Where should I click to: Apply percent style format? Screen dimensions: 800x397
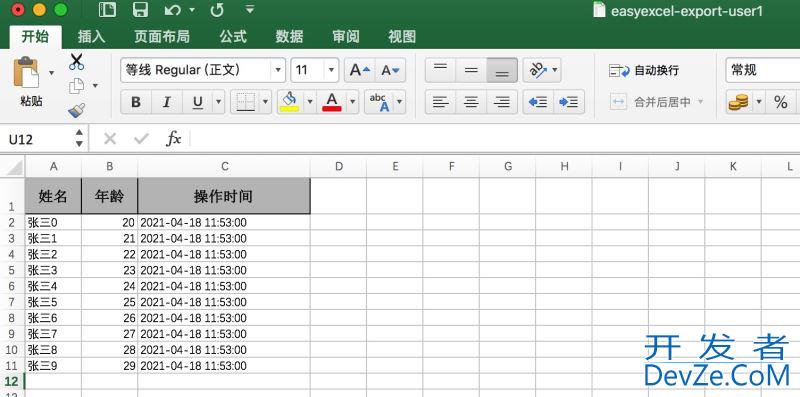pyautogui.click(x=781, y=102)
